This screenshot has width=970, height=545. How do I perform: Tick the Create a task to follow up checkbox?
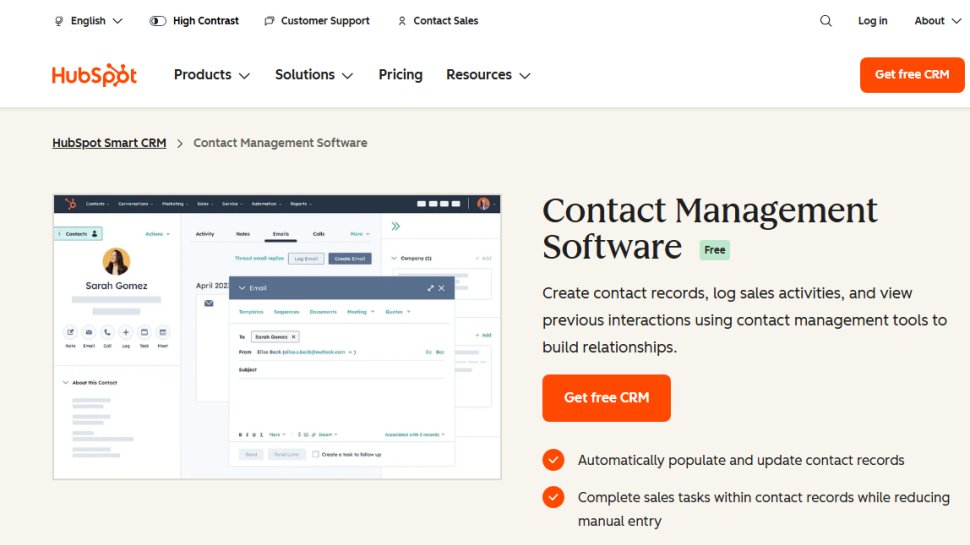coord(315,454)
